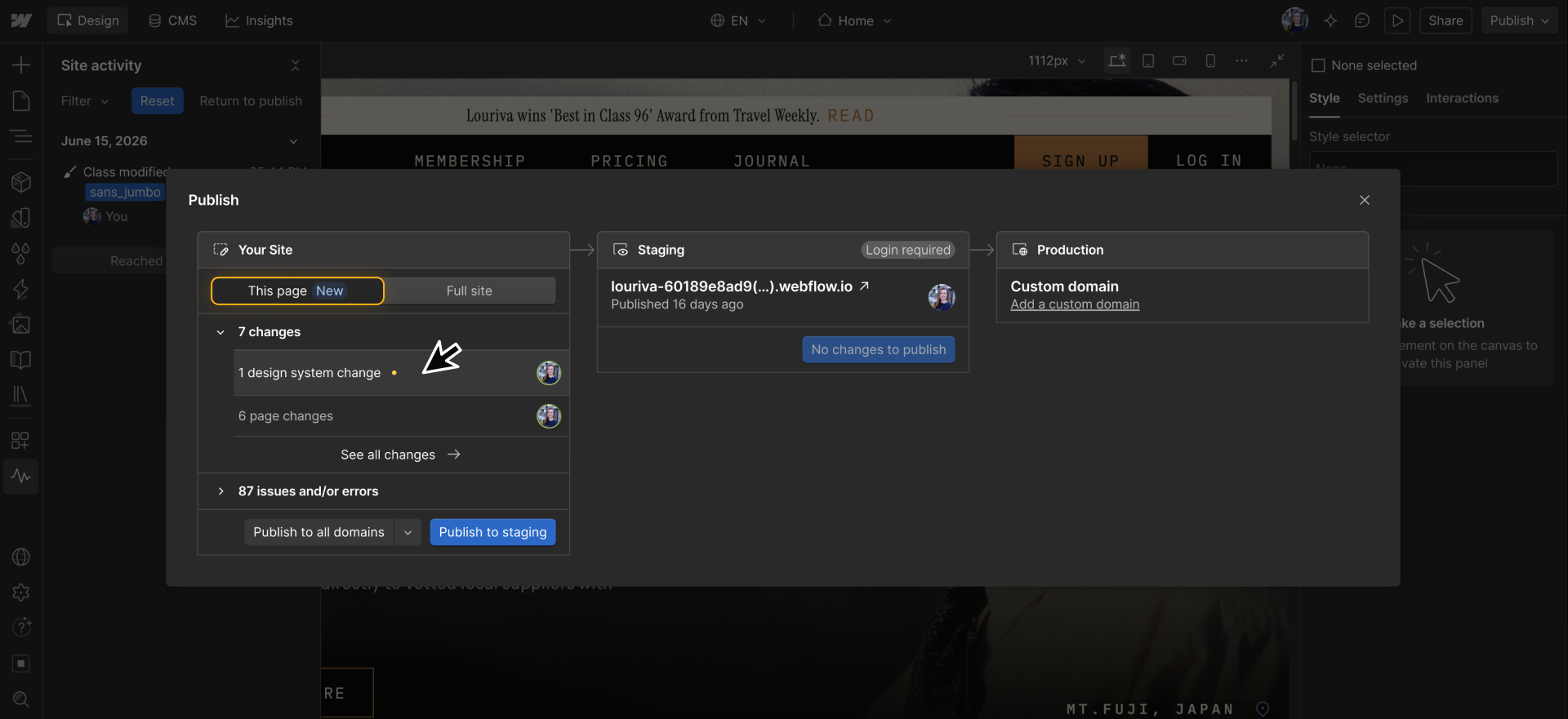The image size is (1568, 719).
Task: Switch to CMS mode
Action: pos(172,20)
